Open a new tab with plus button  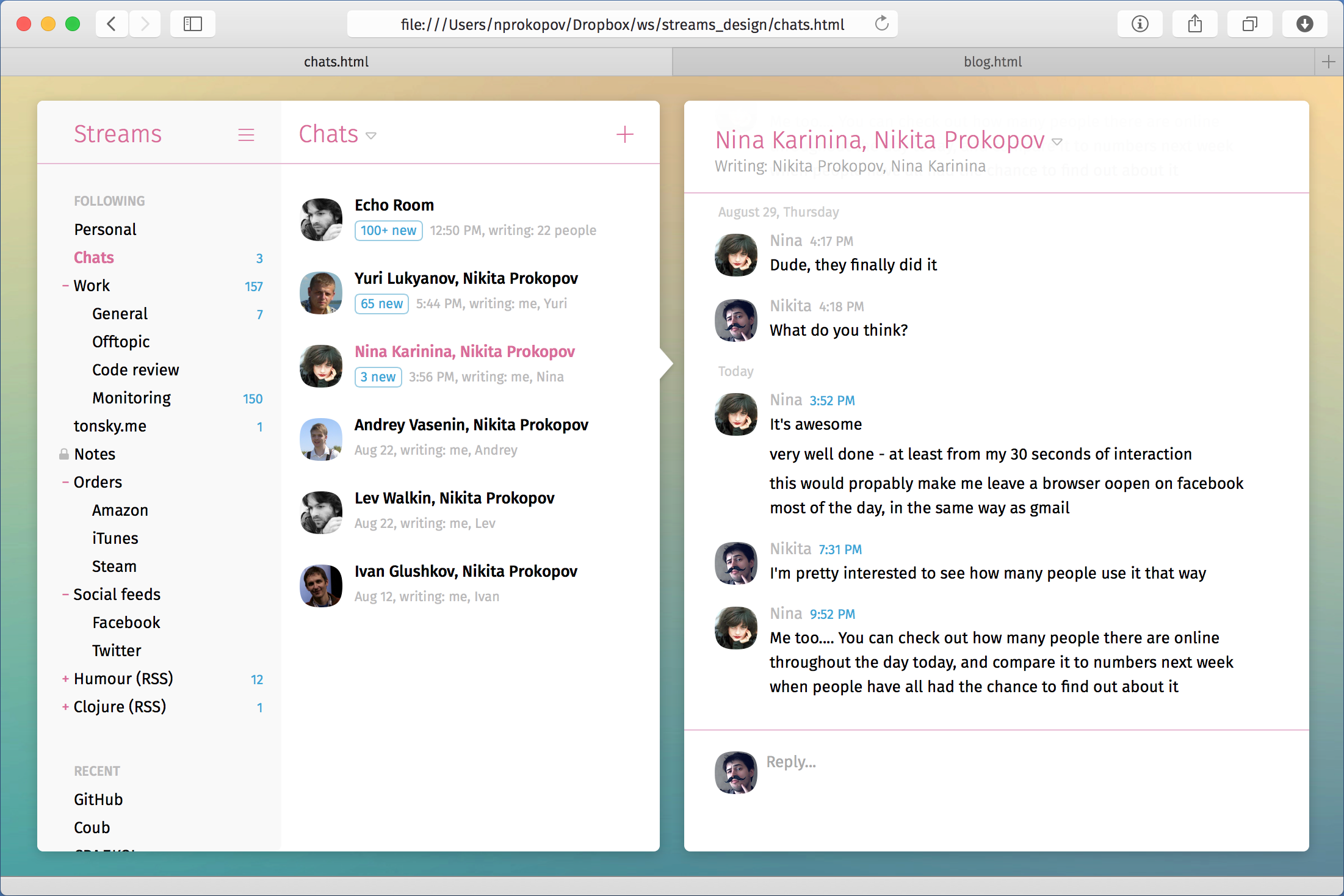point(1328,62)
